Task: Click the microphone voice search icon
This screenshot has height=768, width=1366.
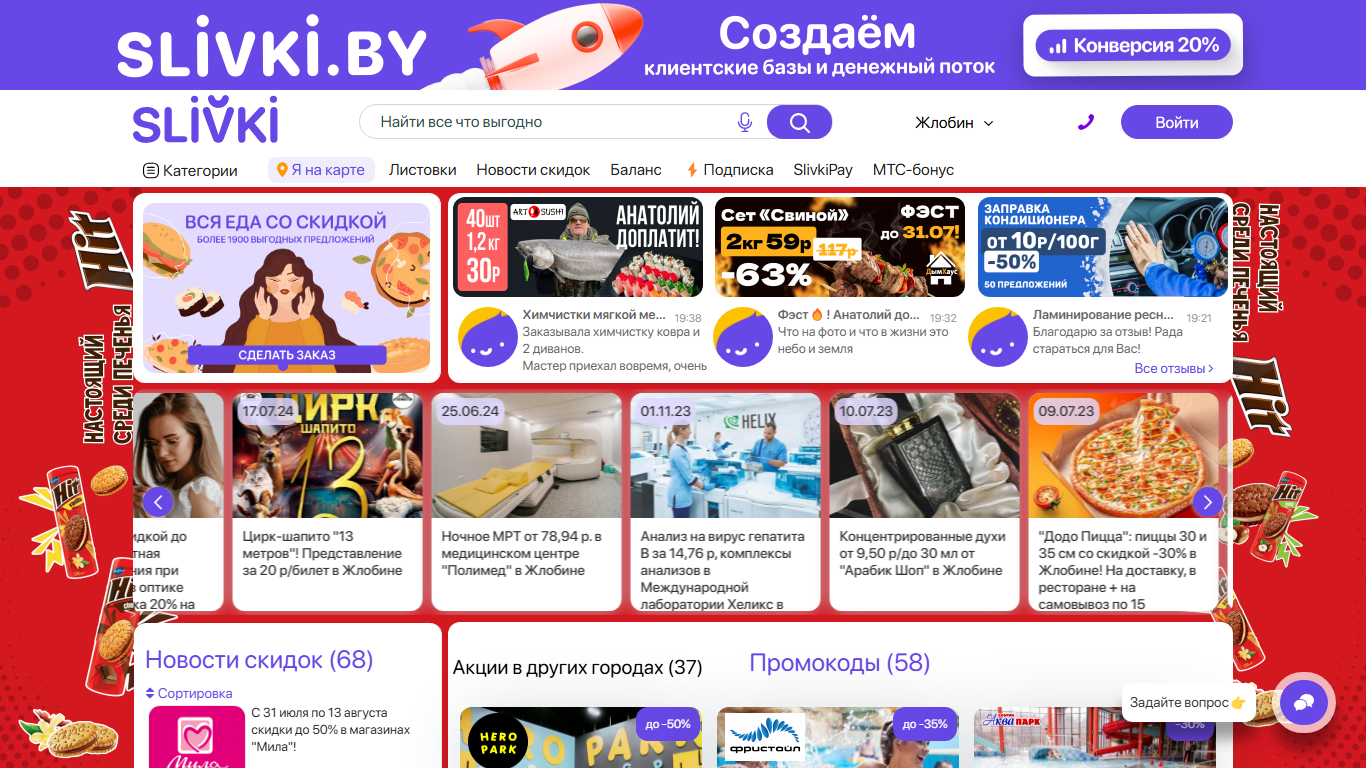Action: [744, 122]
